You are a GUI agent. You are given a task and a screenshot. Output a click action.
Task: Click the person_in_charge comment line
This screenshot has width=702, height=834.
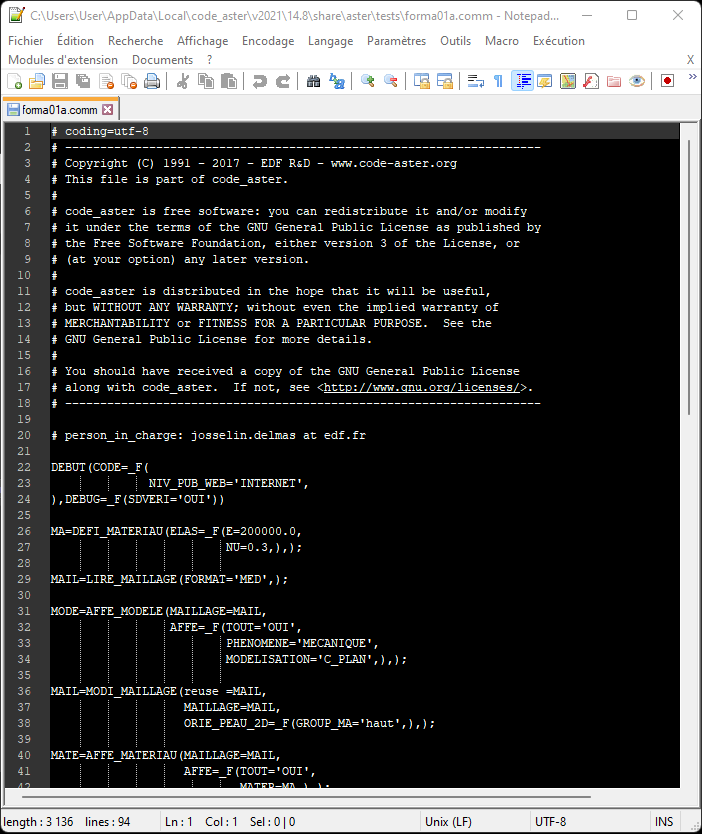208,436
